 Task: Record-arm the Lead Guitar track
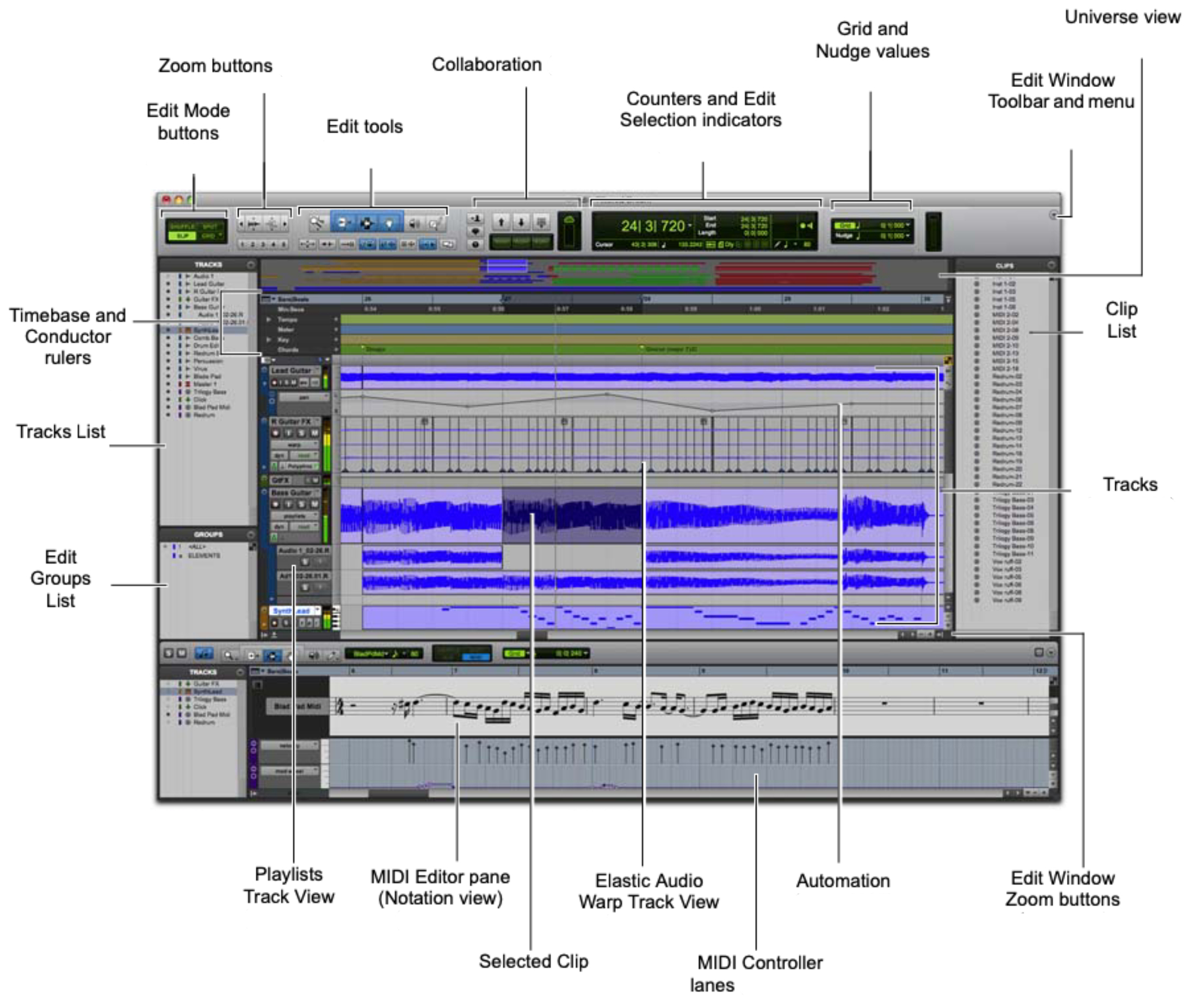point(274,383)
